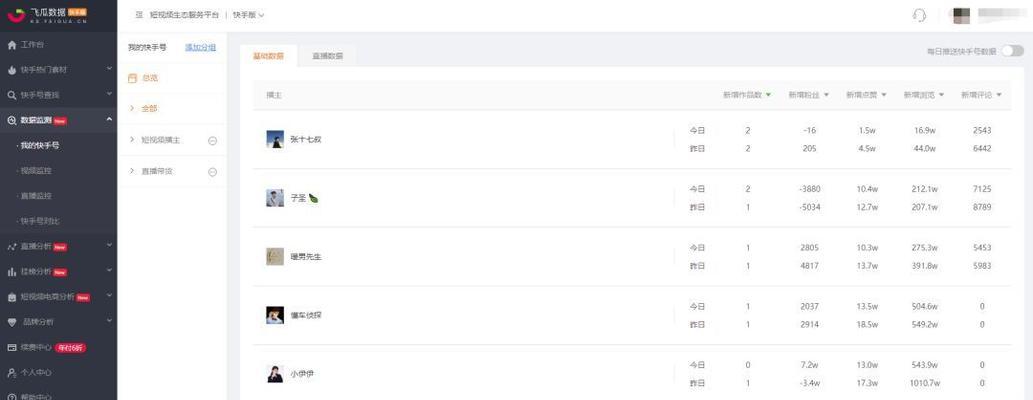1033x400 pixels.
Task: Click the 添加分组 link
Action: [x=200, y=47]
